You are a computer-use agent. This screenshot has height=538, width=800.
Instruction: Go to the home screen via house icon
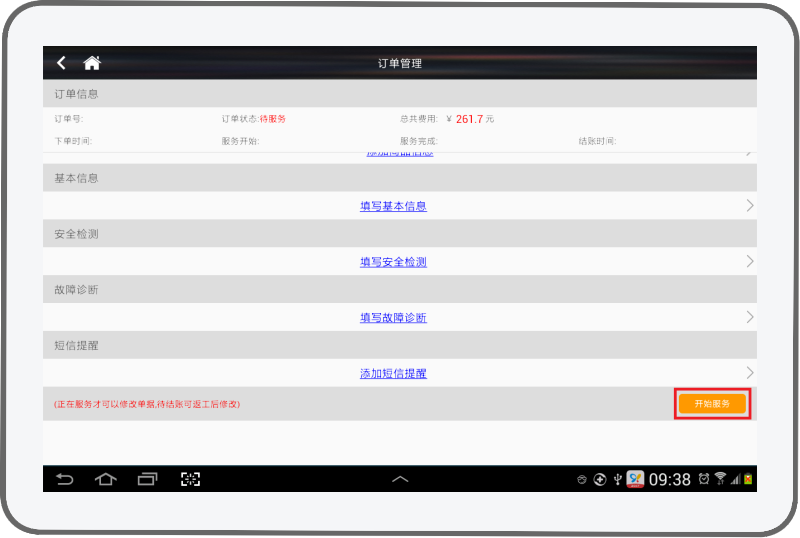(x=92, y=63)
